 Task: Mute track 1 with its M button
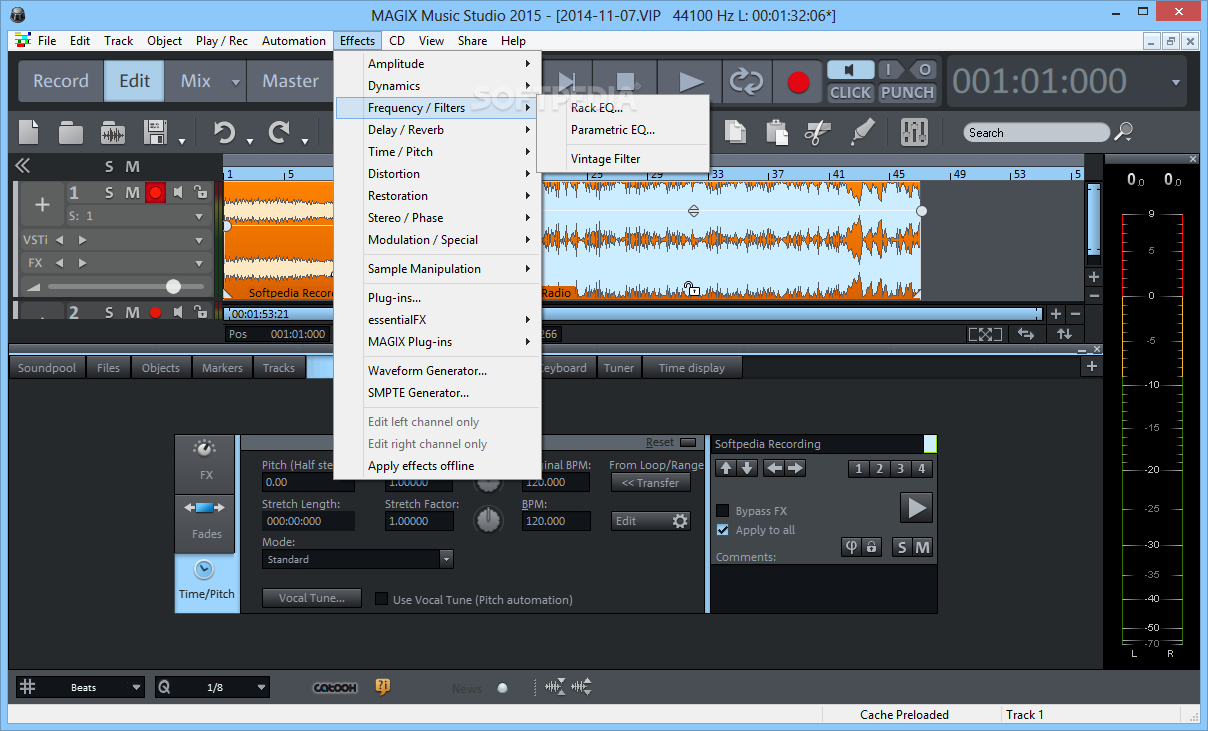coord(132,192)
